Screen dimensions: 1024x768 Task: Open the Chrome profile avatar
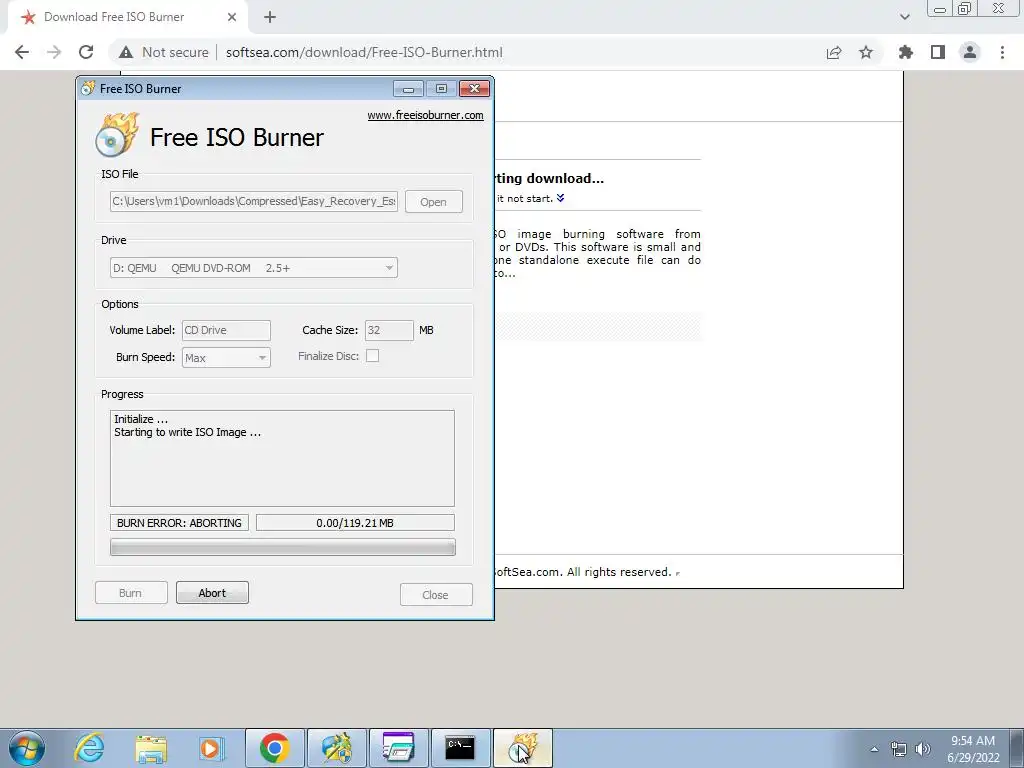tap(970, 52)
